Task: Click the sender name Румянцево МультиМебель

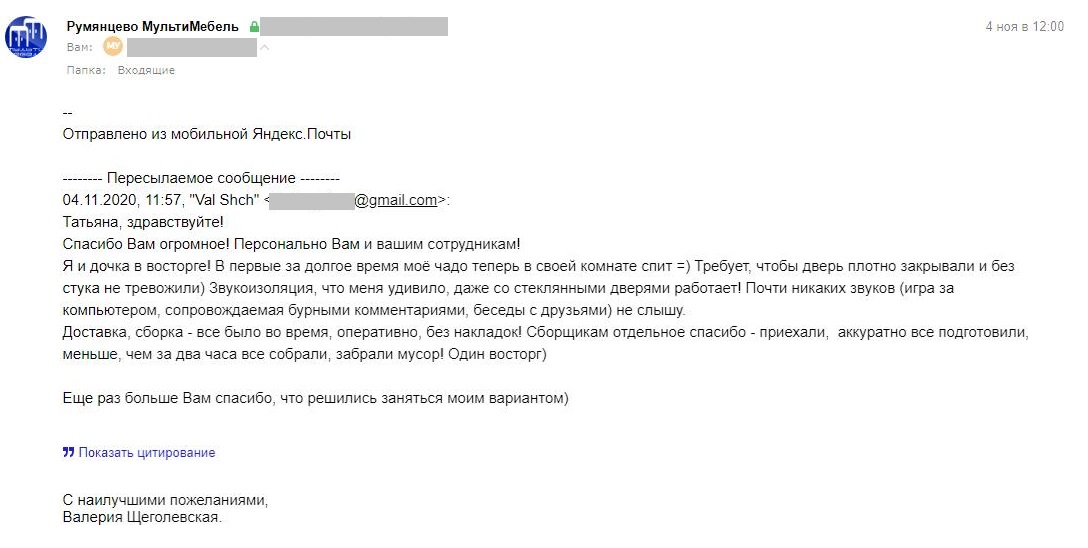Action: coord(152,27)
